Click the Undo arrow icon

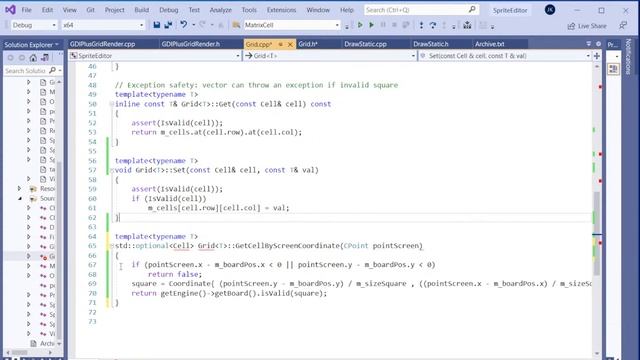coord(184,25)
